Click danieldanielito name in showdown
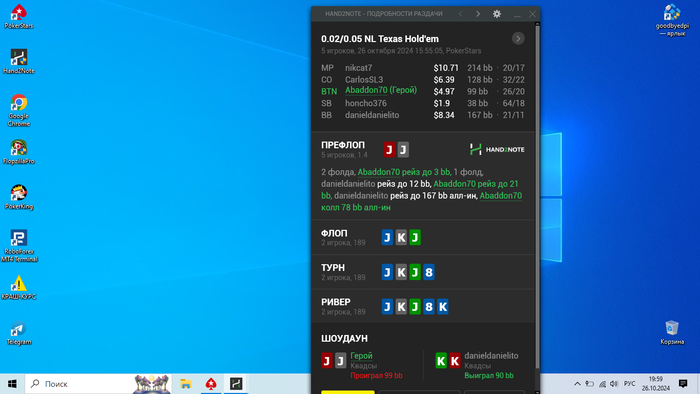Image resolution: width=700 pixels, height=394 pixels. (491, 356)
